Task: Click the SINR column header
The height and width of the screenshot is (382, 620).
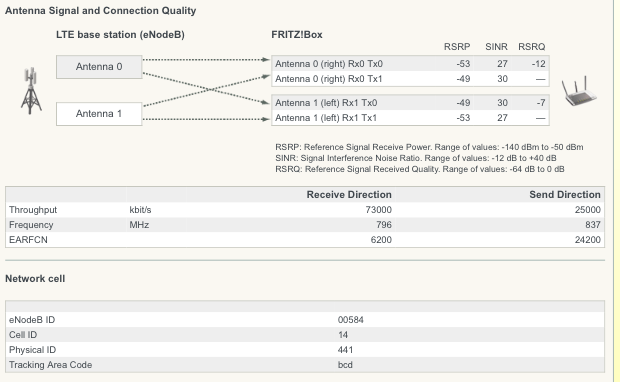Action: (496, 47)
